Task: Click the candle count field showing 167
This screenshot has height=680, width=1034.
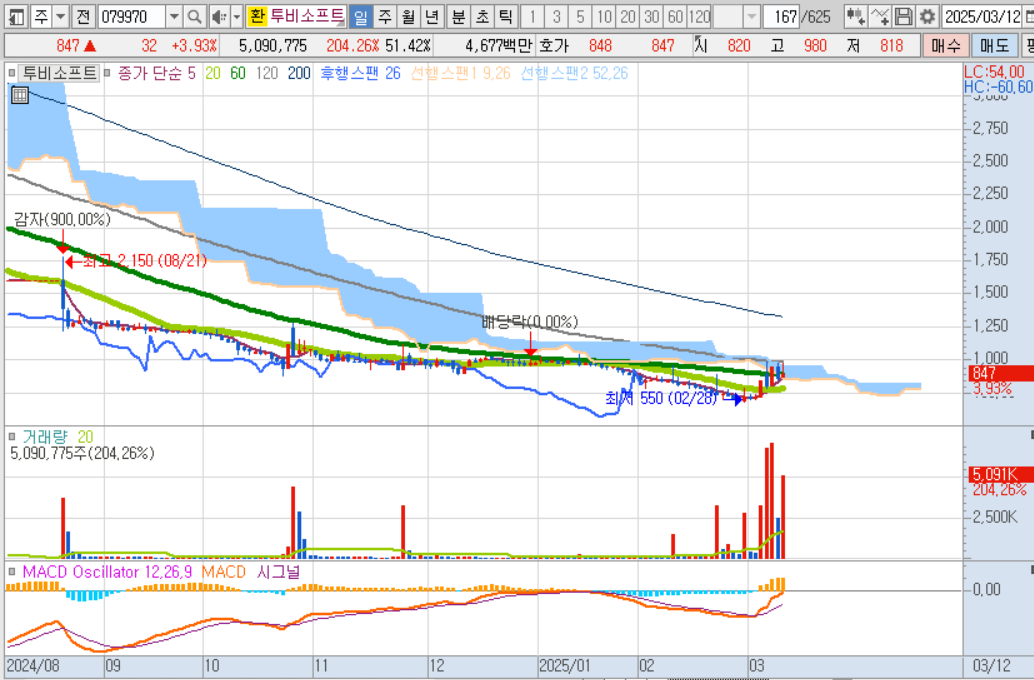Action: (x=781, y=16)
